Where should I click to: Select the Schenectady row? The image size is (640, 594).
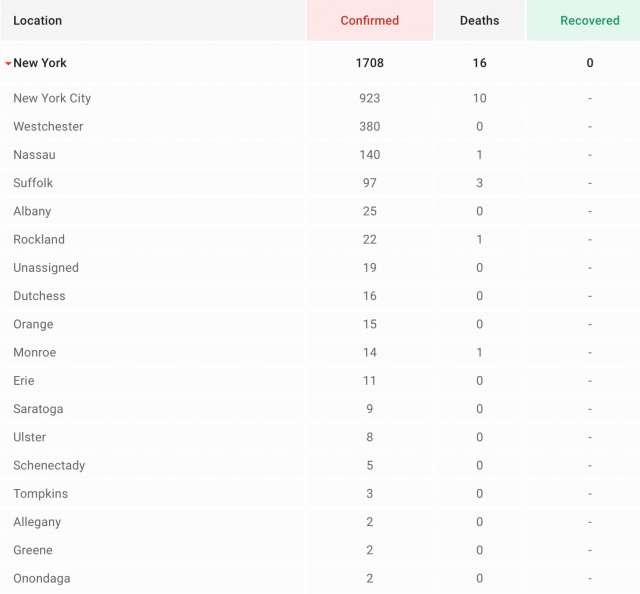(x=49, y=465)
